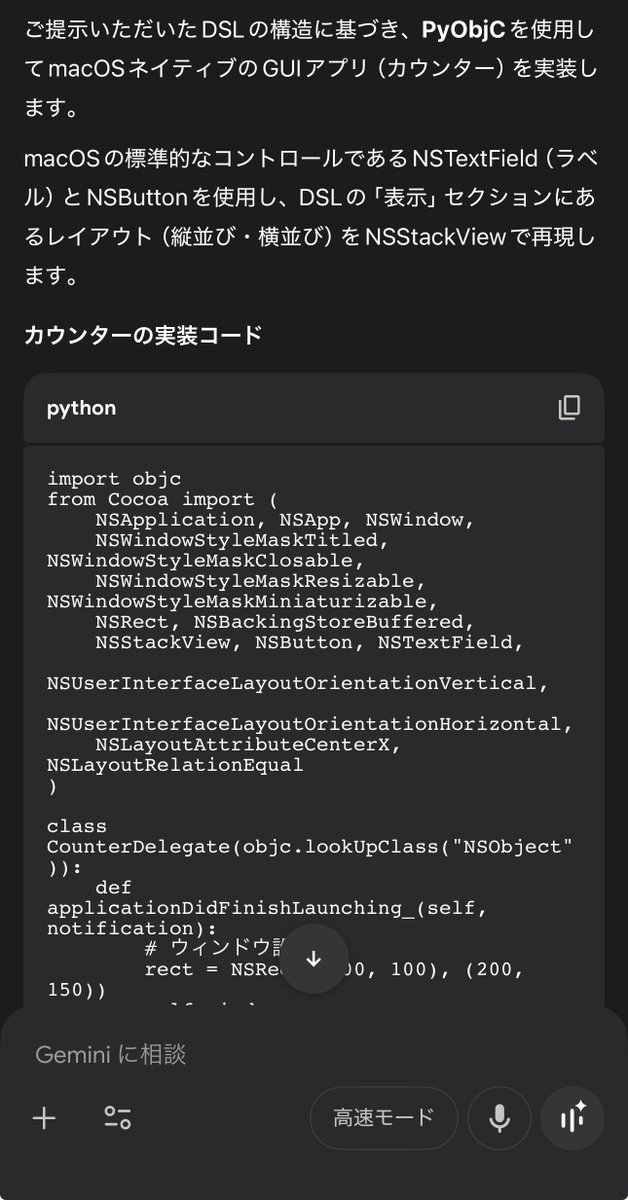This screenshot has height=1200, width=628.
Task: Click the 'python' code block label
Action: 81,408
